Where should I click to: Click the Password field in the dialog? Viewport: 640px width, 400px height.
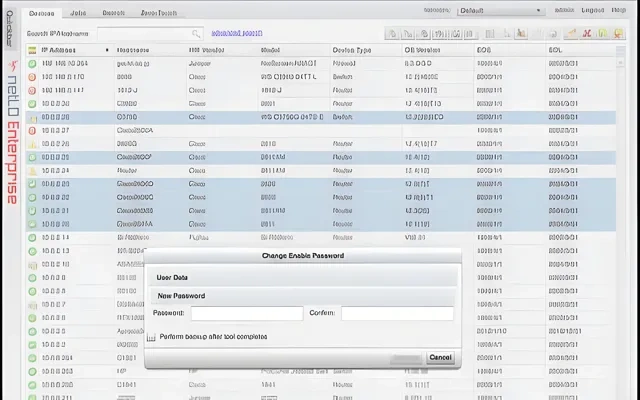pos(247,313)
